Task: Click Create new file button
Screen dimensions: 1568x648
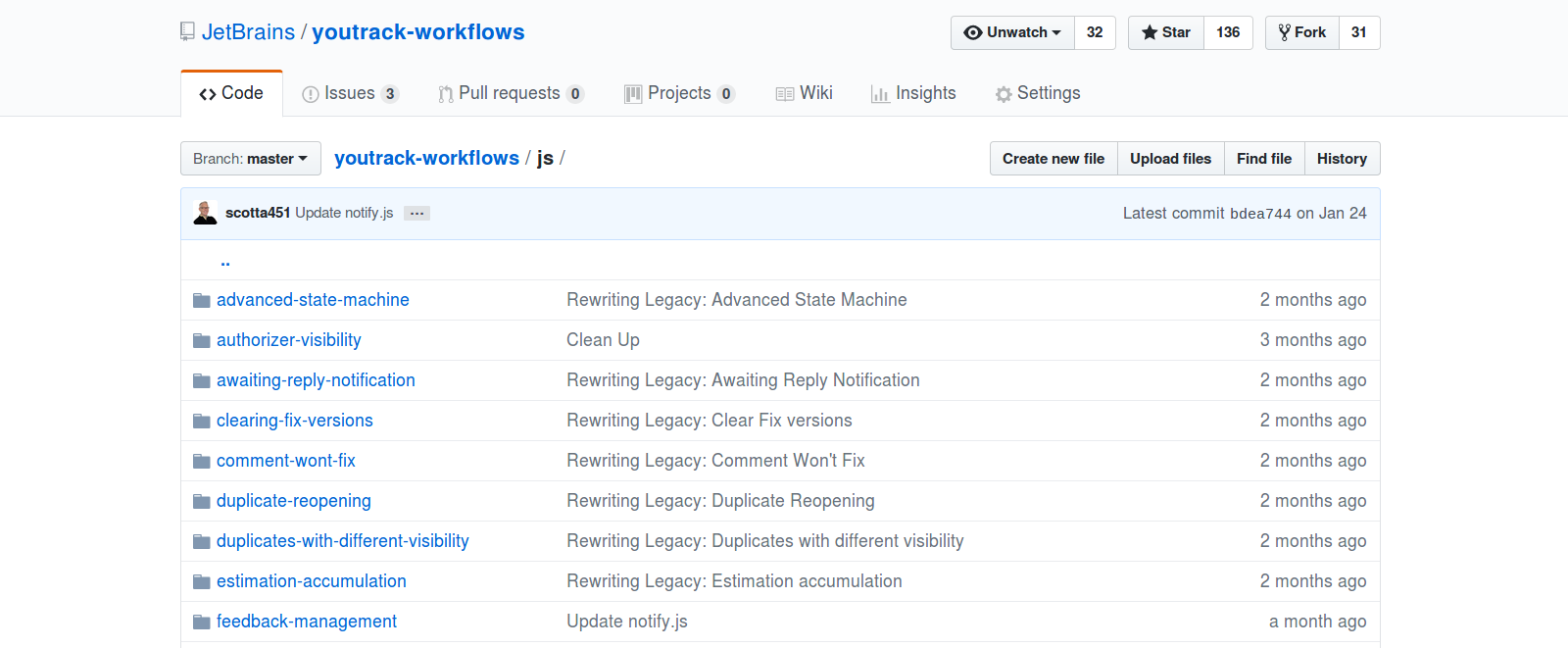Action: (1053, 159)
